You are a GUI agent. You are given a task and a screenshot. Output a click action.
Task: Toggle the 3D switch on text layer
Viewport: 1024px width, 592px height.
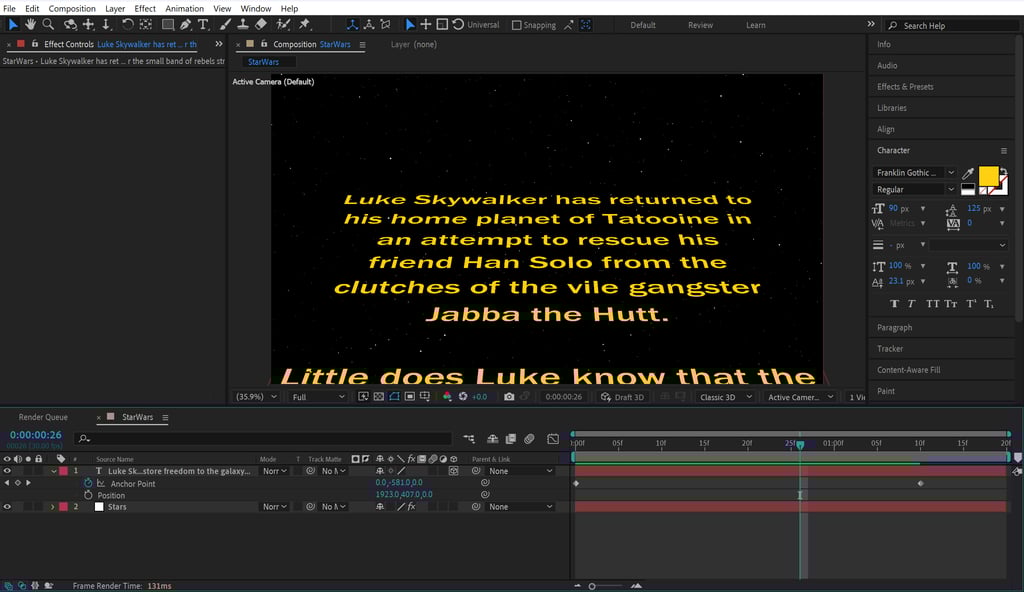point(453,471)
